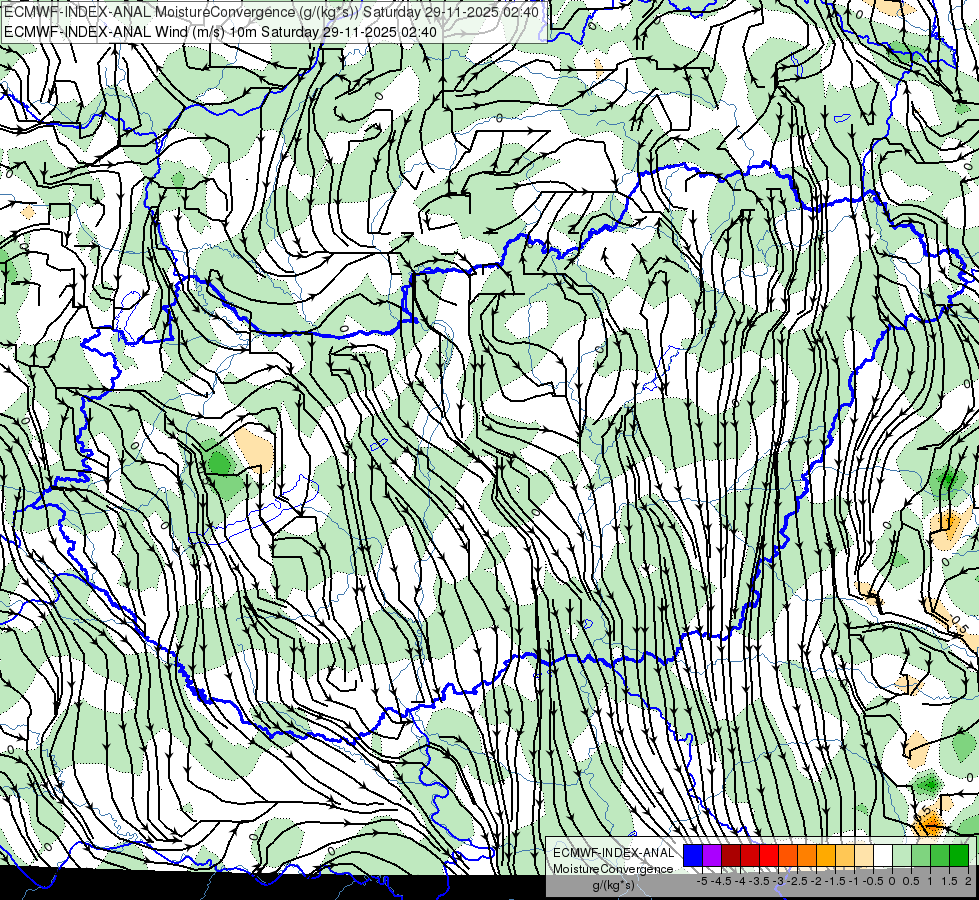Click the MoistureConvergence title line at top

[x=271, y=12]
